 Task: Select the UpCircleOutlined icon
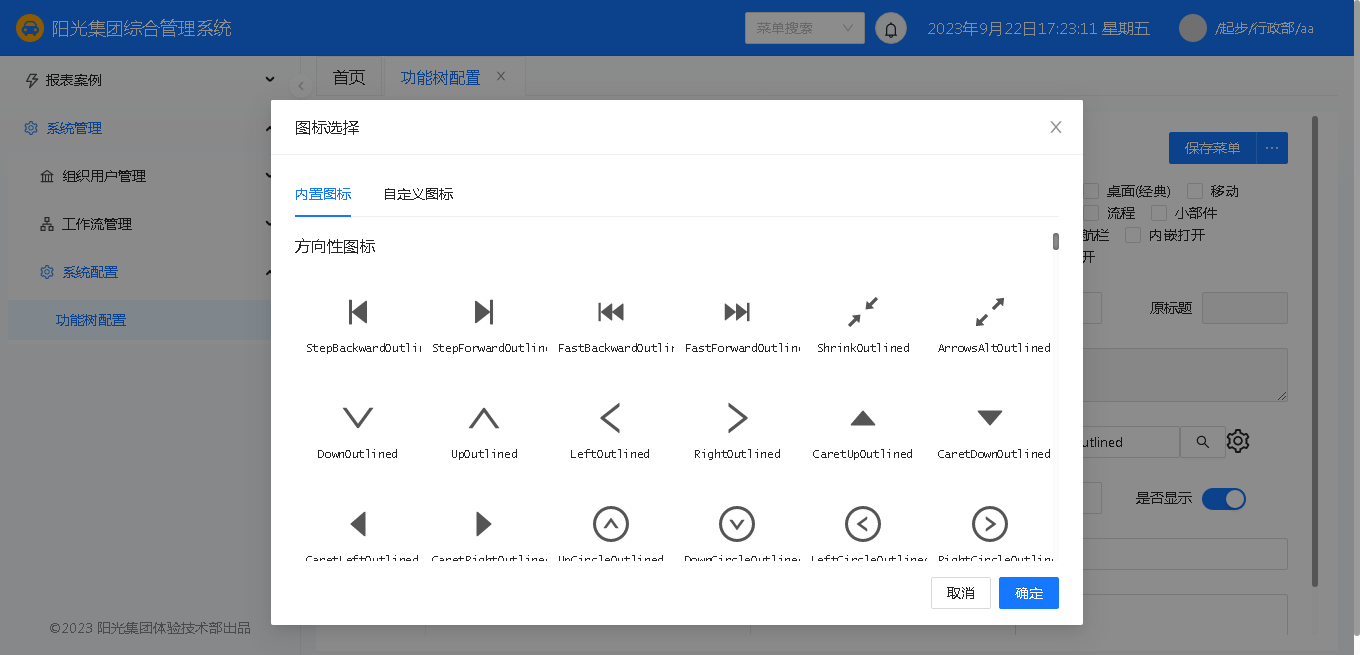[x=611, y=524]
